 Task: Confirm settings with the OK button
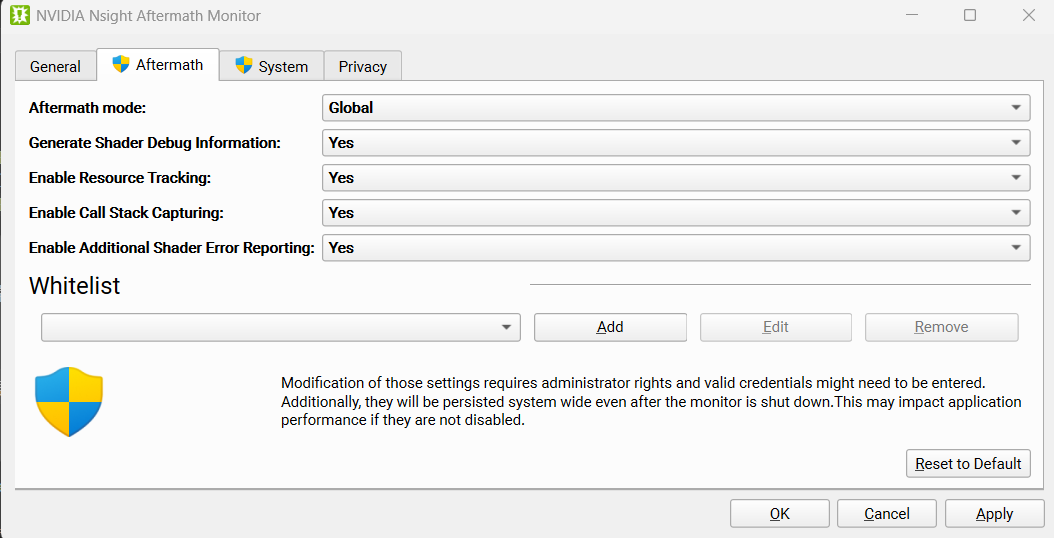coord(780,514)
